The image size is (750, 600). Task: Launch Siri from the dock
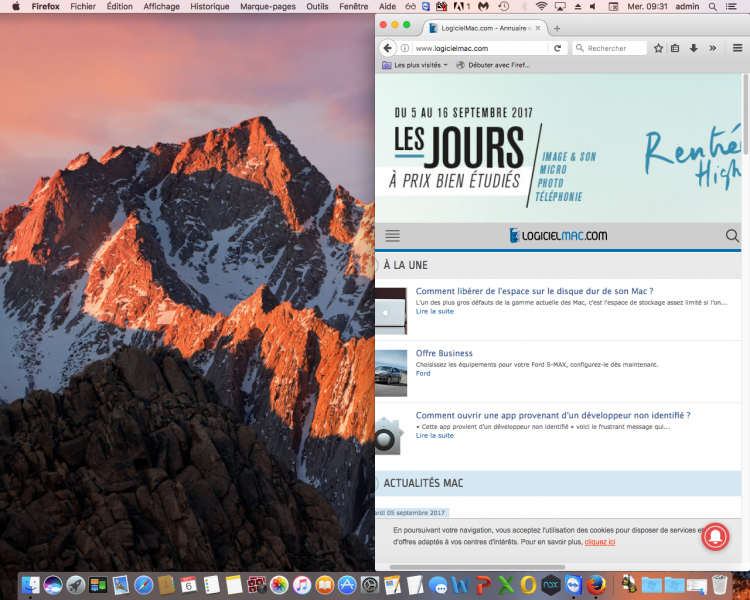tap(53, 585)
